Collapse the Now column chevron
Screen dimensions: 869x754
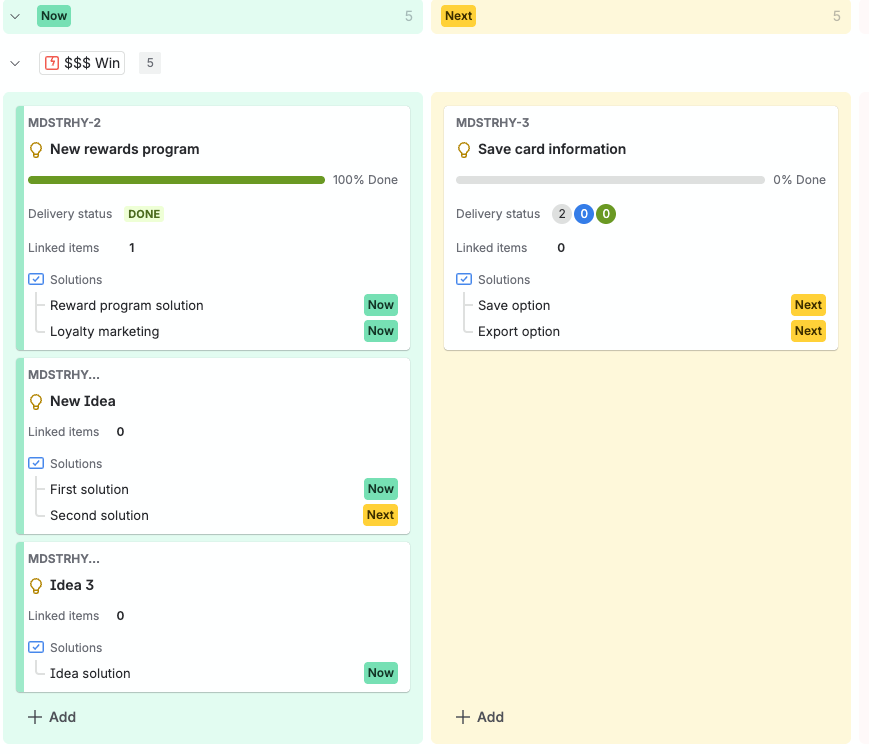click(15, 16)
